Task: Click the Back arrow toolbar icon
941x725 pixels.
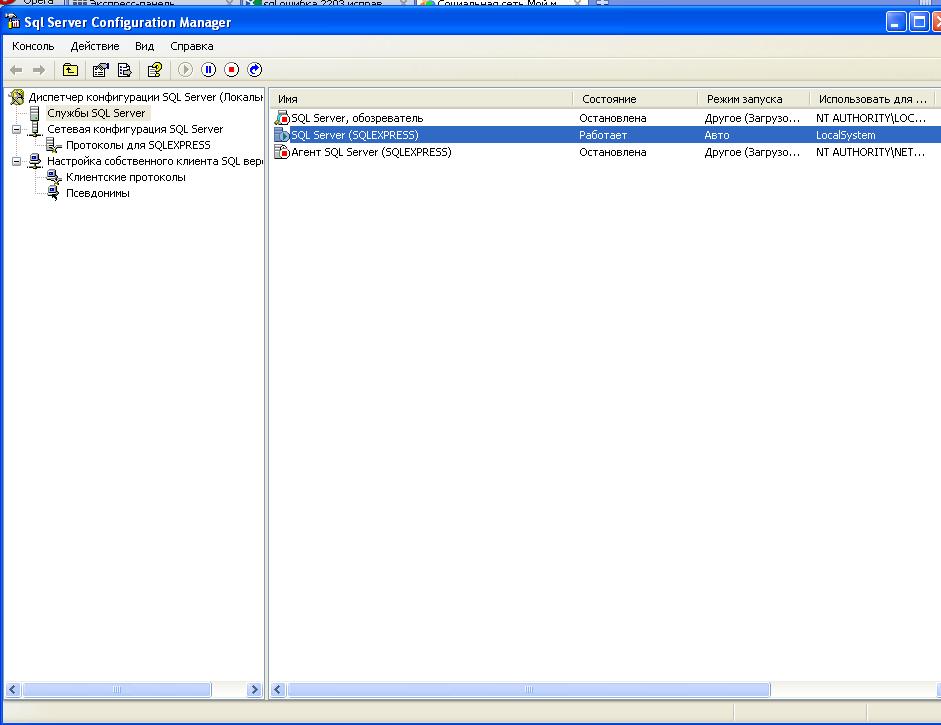Action: (x=16, y=70)
